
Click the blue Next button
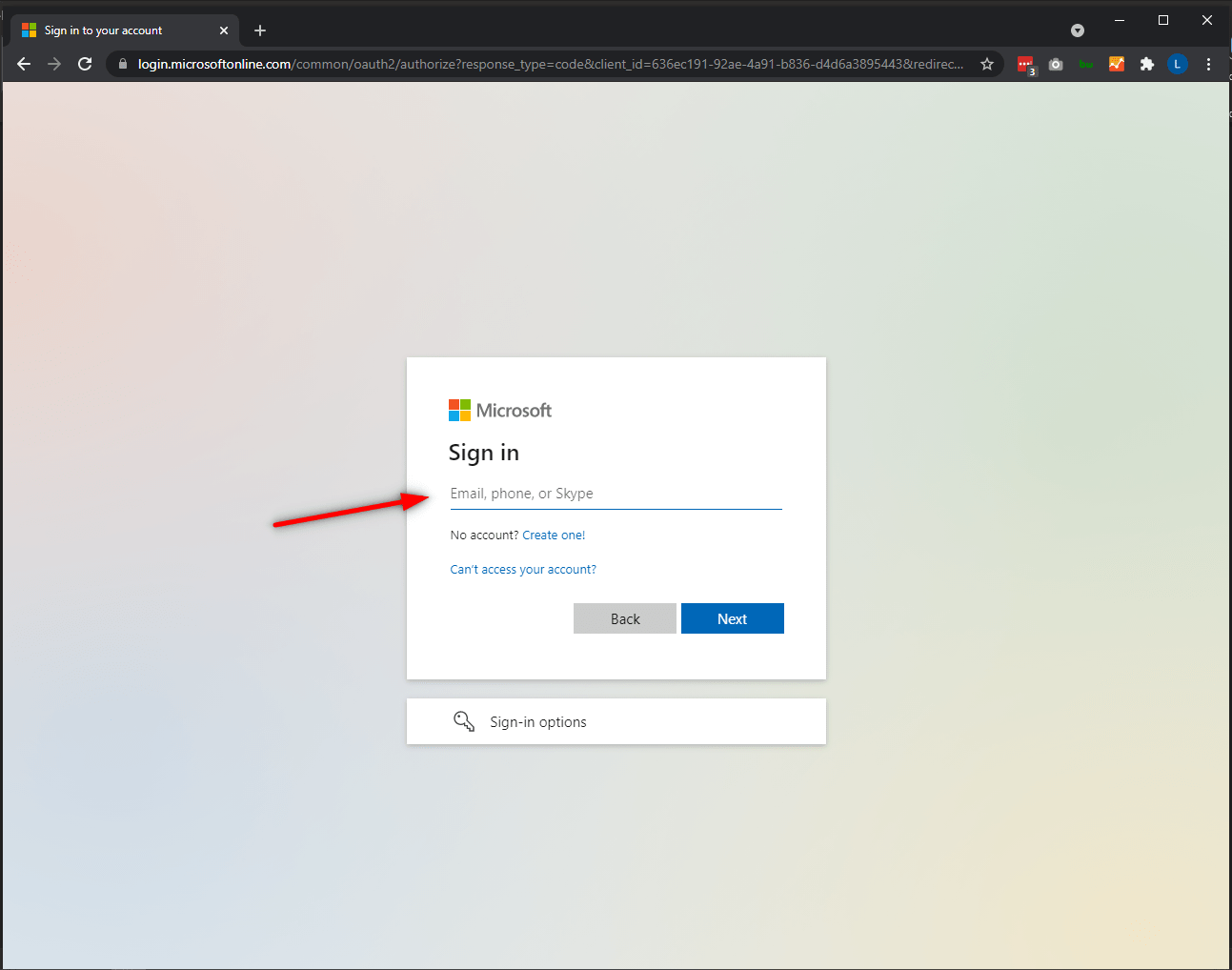point(733,618)
